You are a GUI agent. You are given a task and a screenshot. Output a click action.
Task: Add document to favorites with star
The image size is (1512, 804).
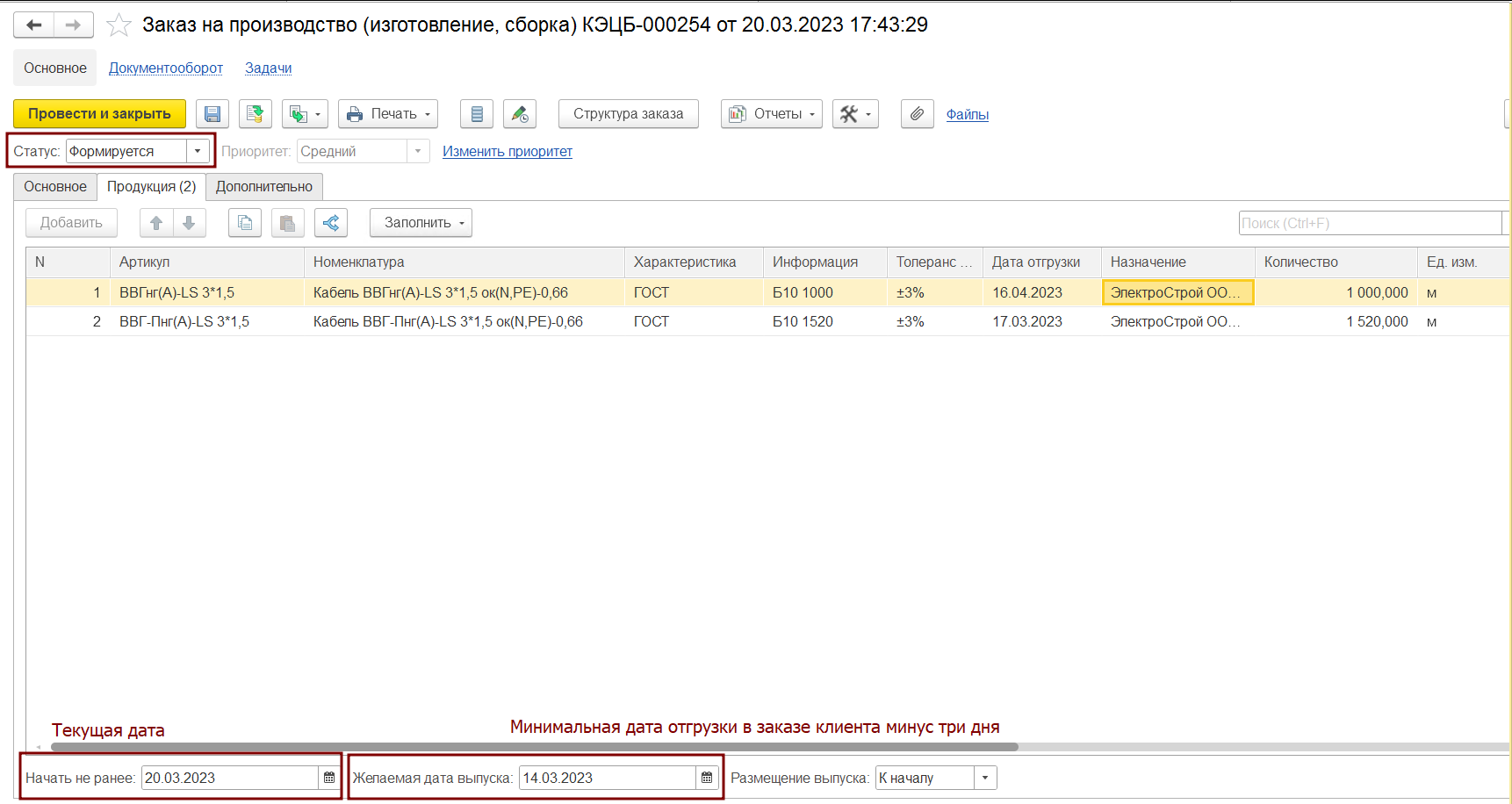coord(119,25)
